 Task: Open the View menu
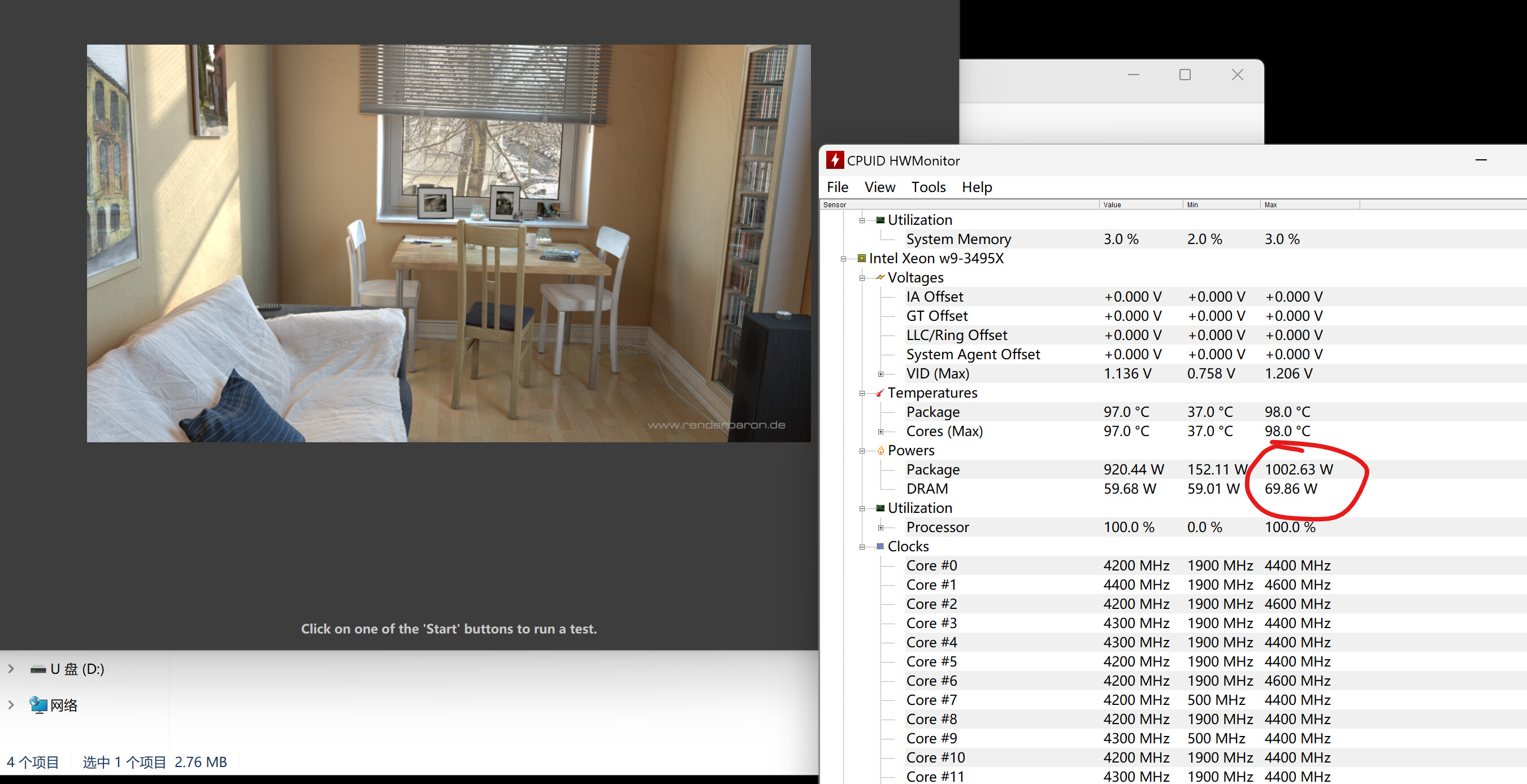point(879,188)
